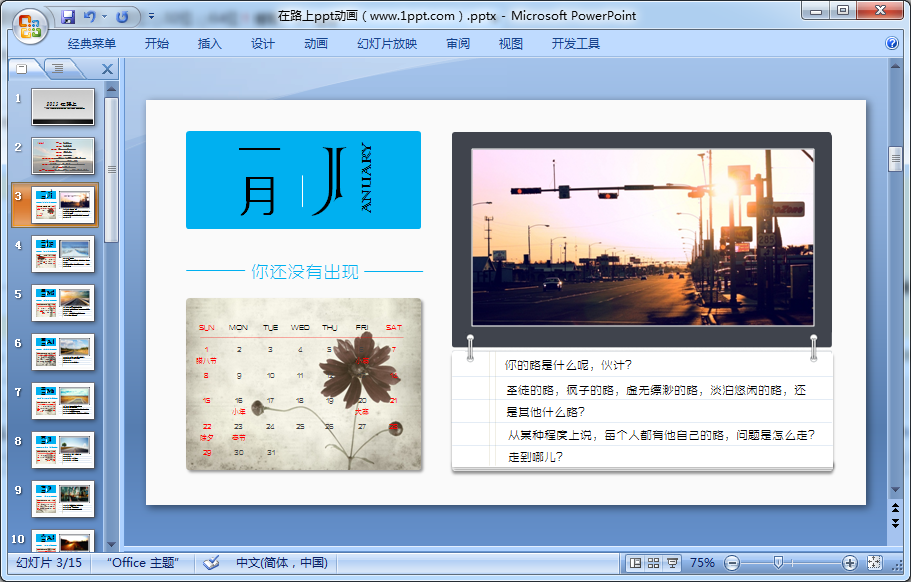The image size is (911, 582).
Task: Select slide 1 thumbnail
Action: pos(63,107)
